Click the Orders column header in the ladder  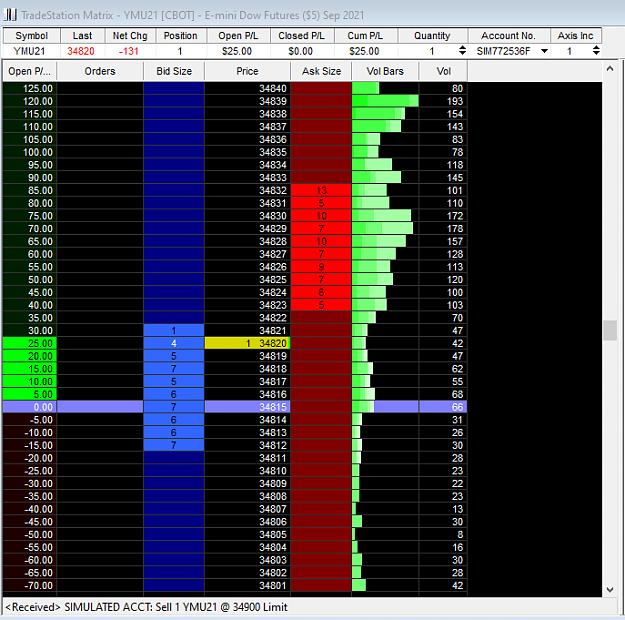click(x=100, y=71)
